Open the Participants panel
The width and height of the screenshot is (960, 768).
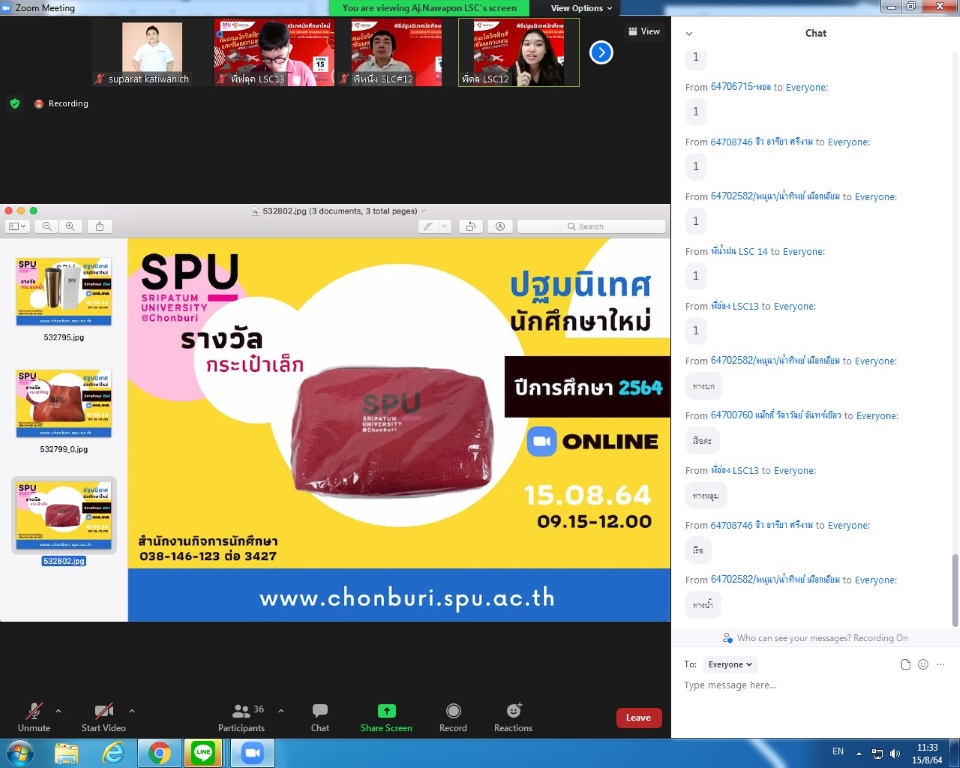coord(241,717)
